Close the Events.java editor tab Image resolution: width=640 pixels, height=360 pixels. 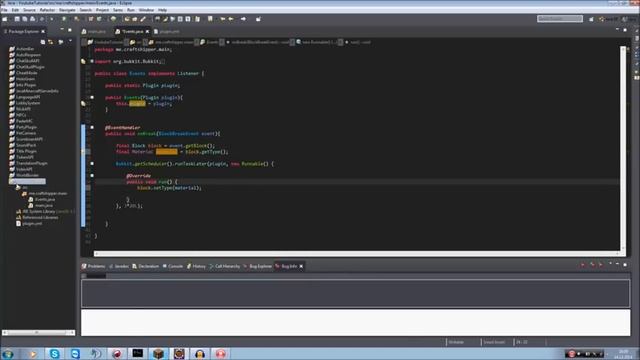147,31
